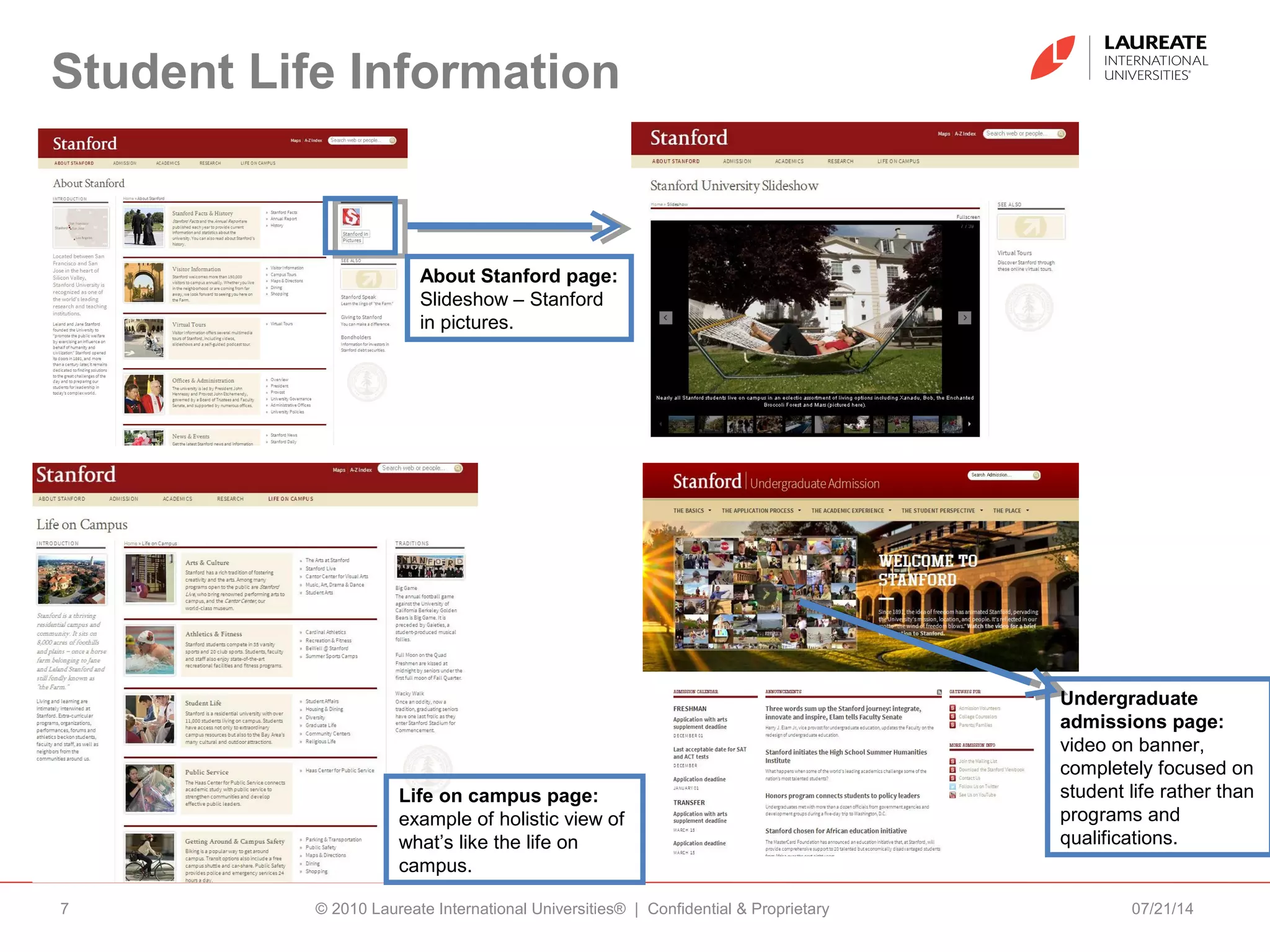The height and width of the screenshot is (952, 1270).
Task: Click search magnifier icon on About Stanford page
Action: 392,141
